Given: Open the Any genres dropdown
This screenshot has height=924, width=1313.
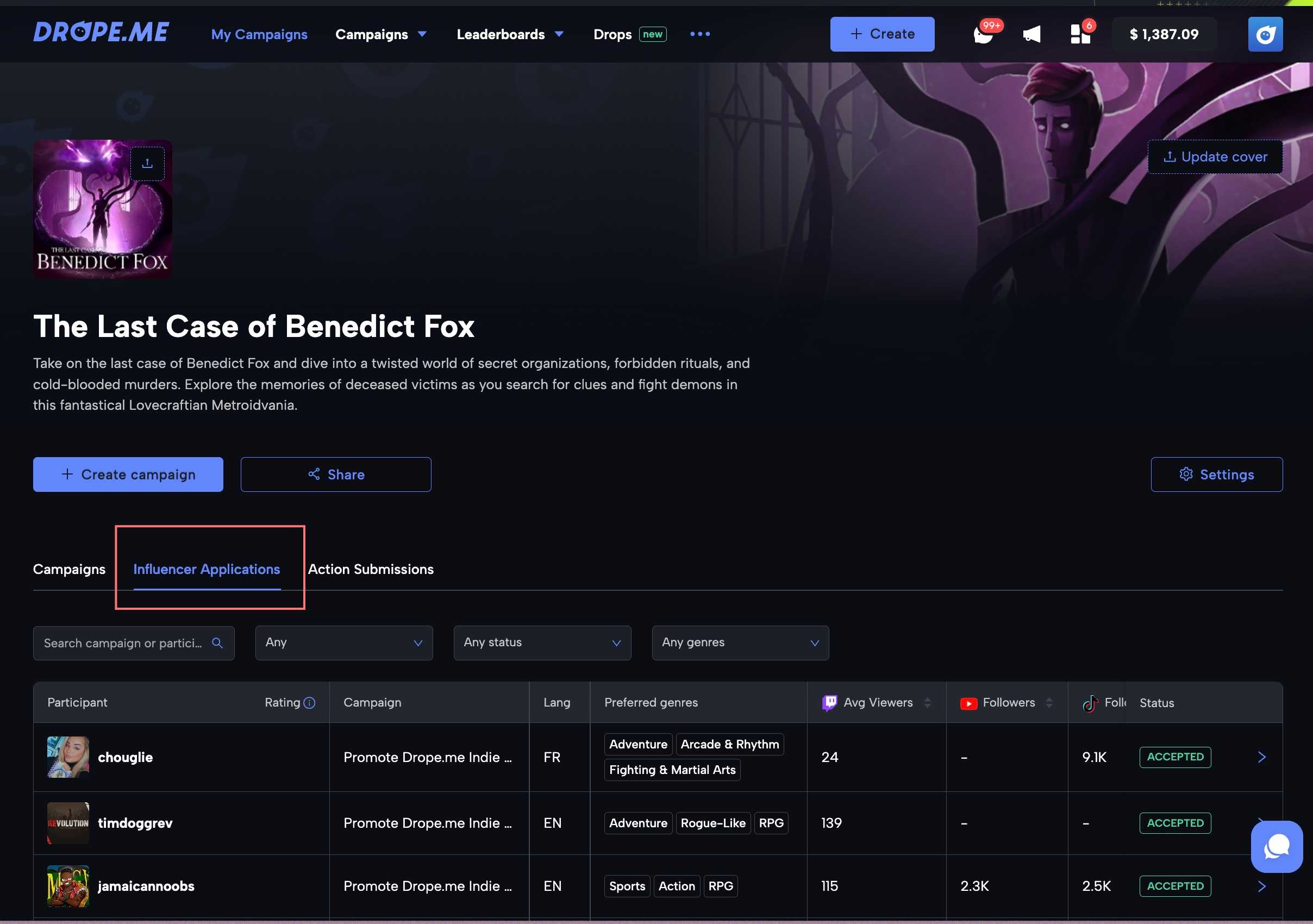Looking at the screenshot, I should coord(740,642).
